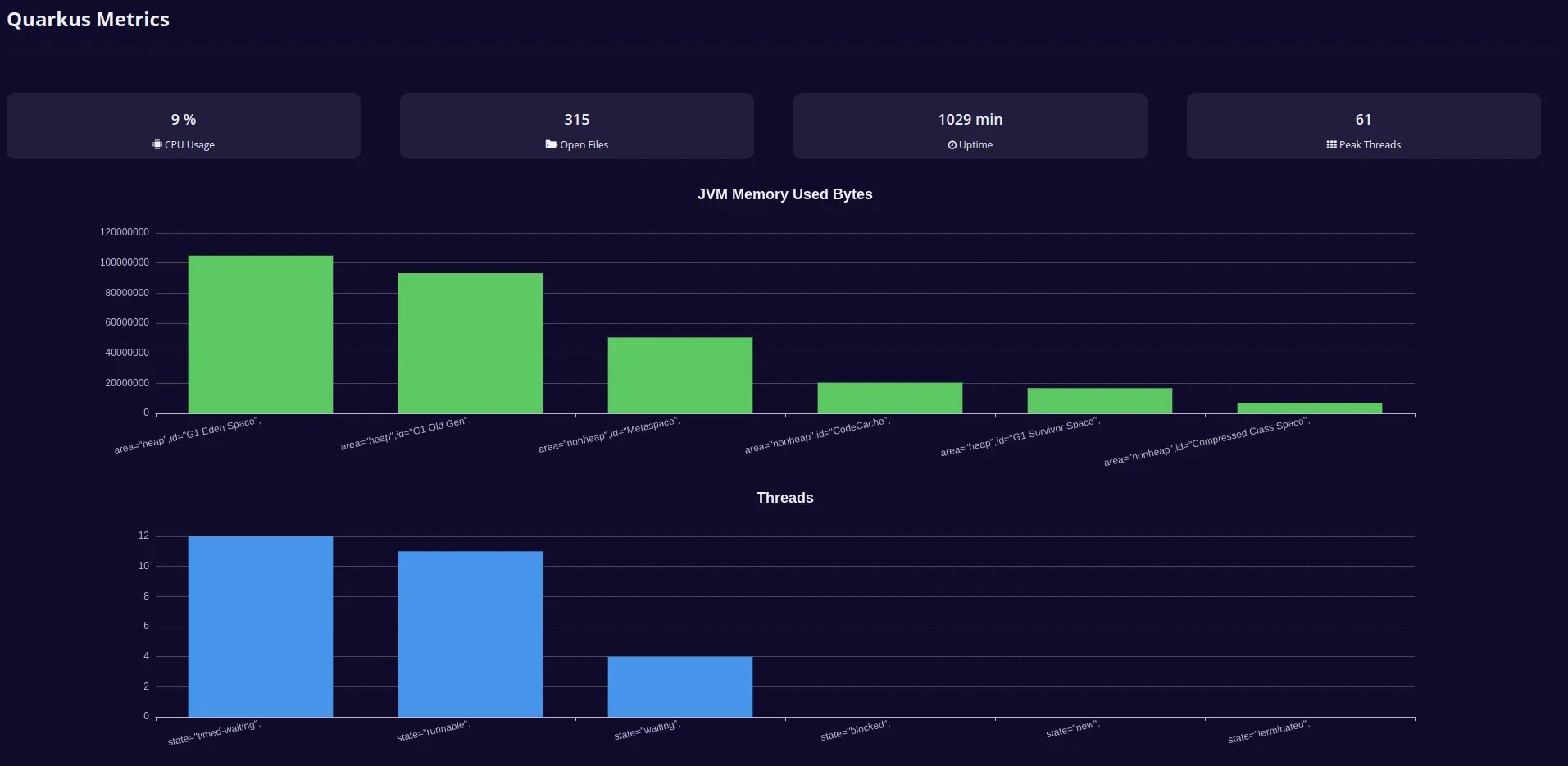This screenshot has height=766, width=1568.
Task: Click the 20000000 memory axis value
Action: coord(127,383)
